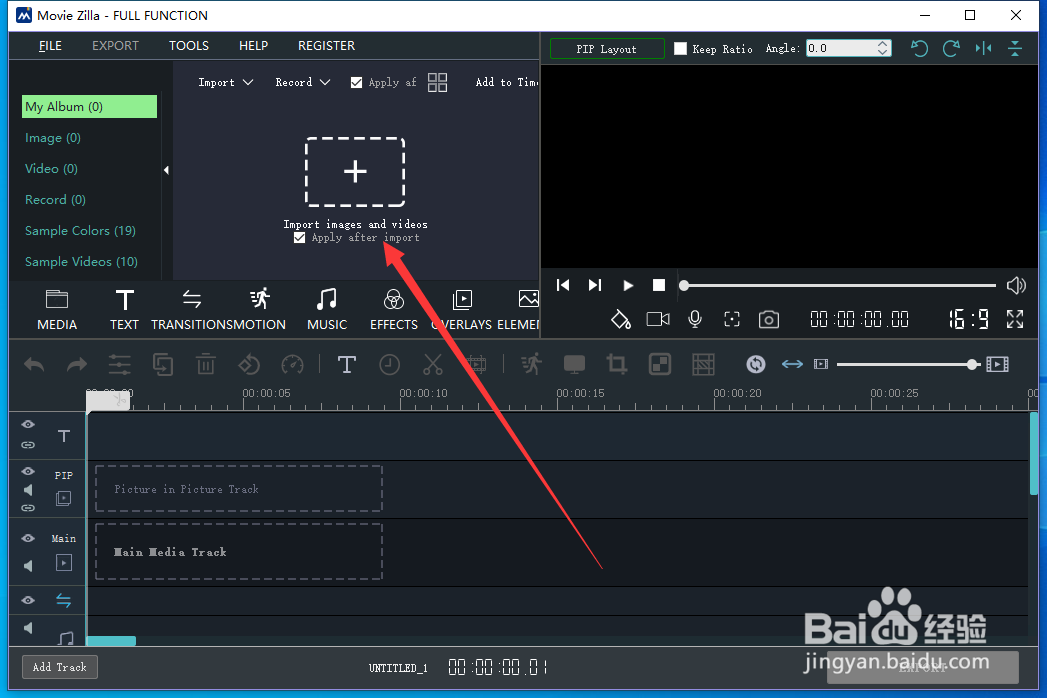The height and width of the screenshot is (698, 1047).
Task: Switch to thumbnail grid view
Action: 437,83
